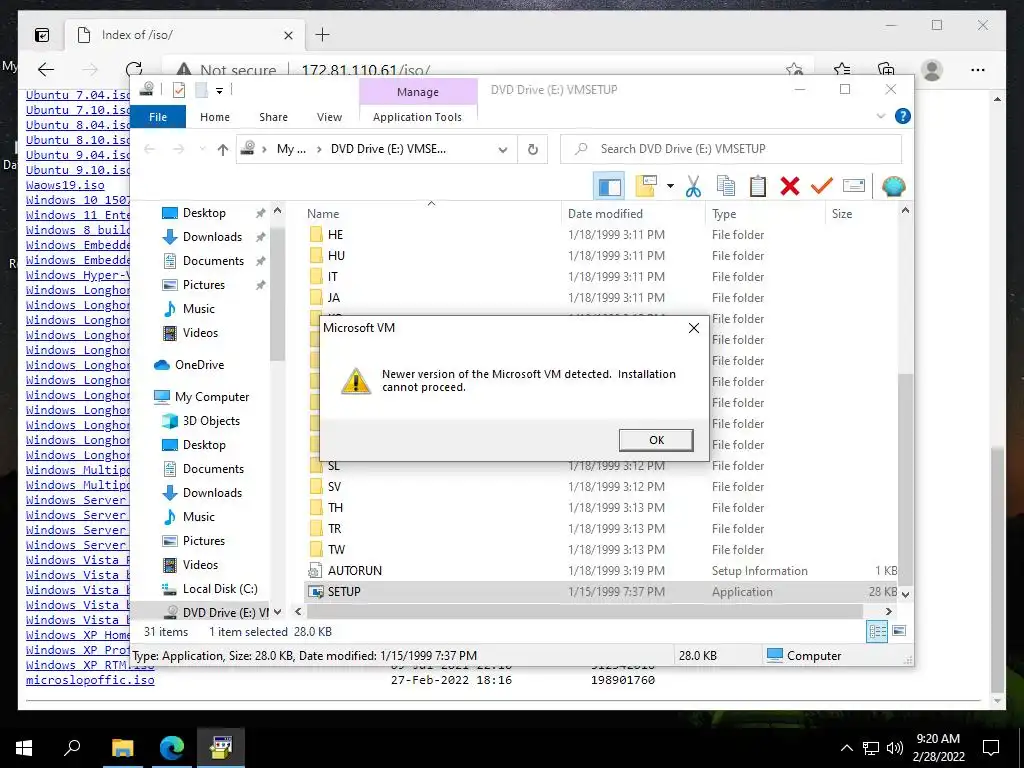Open Customize Quick Access Toolbar dropdown
Image resolution: width=1024 pixels, height=768 pixels.
point(219,91)
